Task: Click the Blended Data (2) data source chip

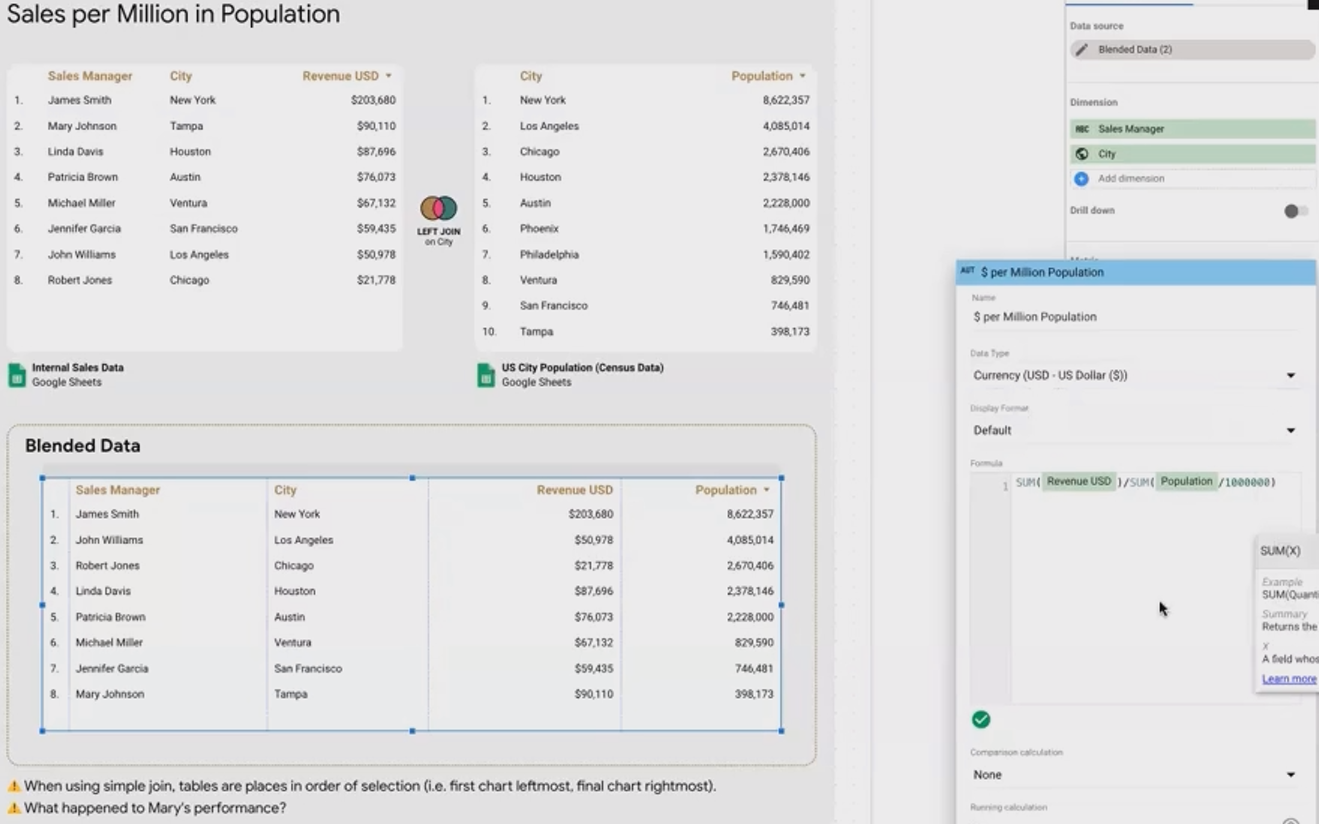Action: 1193,49
